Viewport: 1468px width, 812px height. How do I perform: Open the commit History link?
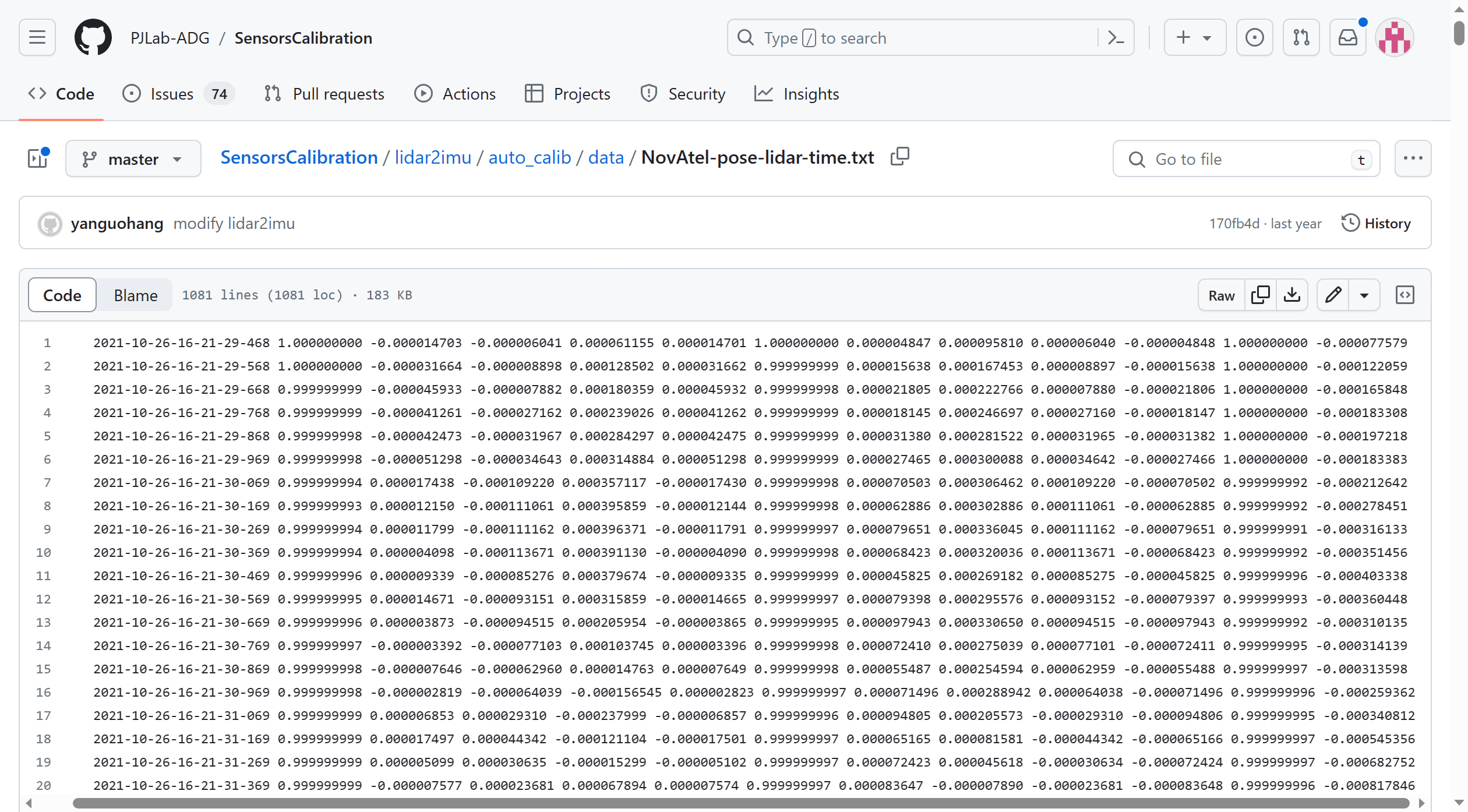1376,224
